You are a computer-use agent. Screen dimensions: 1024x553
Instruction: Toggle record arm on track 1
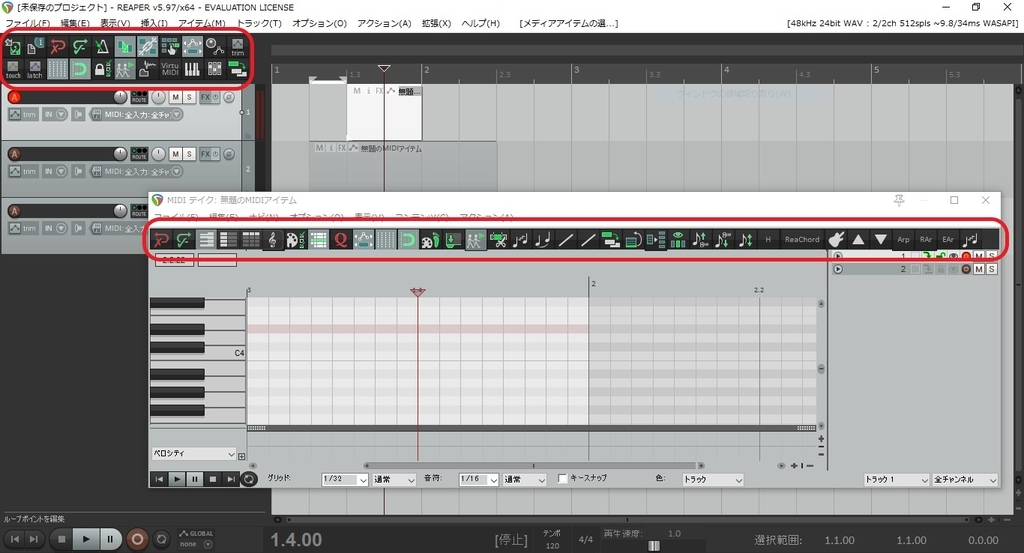[x=14, y=97]
